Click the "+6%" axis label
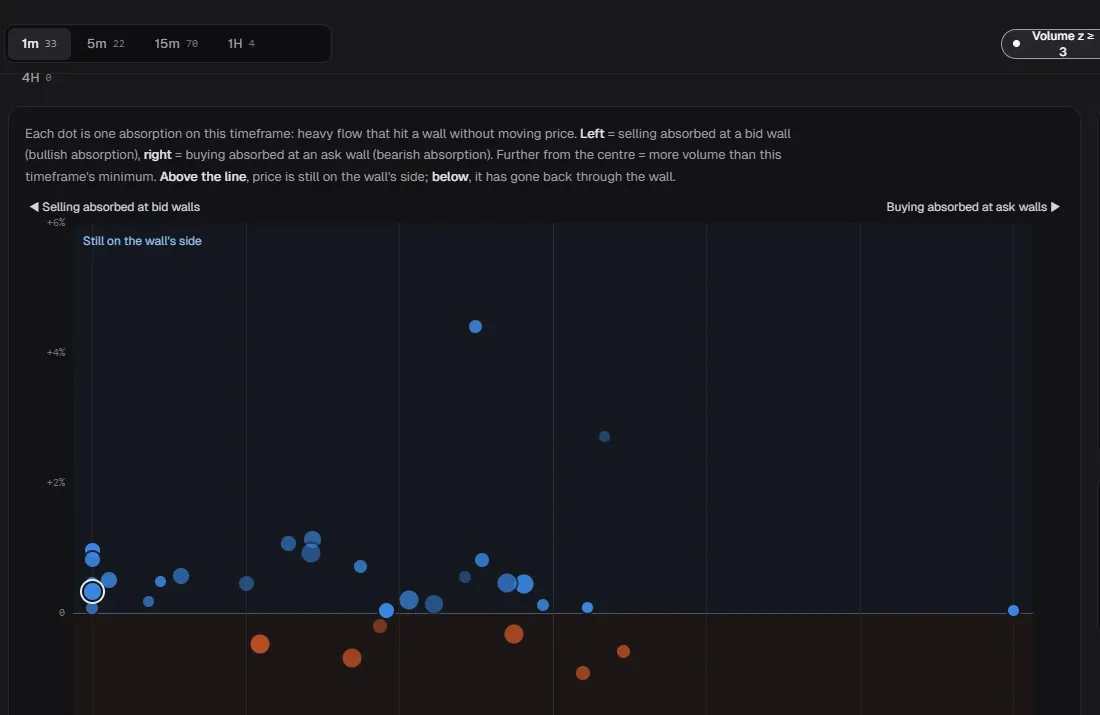The image size is (1100, 715). pos(56,222)
